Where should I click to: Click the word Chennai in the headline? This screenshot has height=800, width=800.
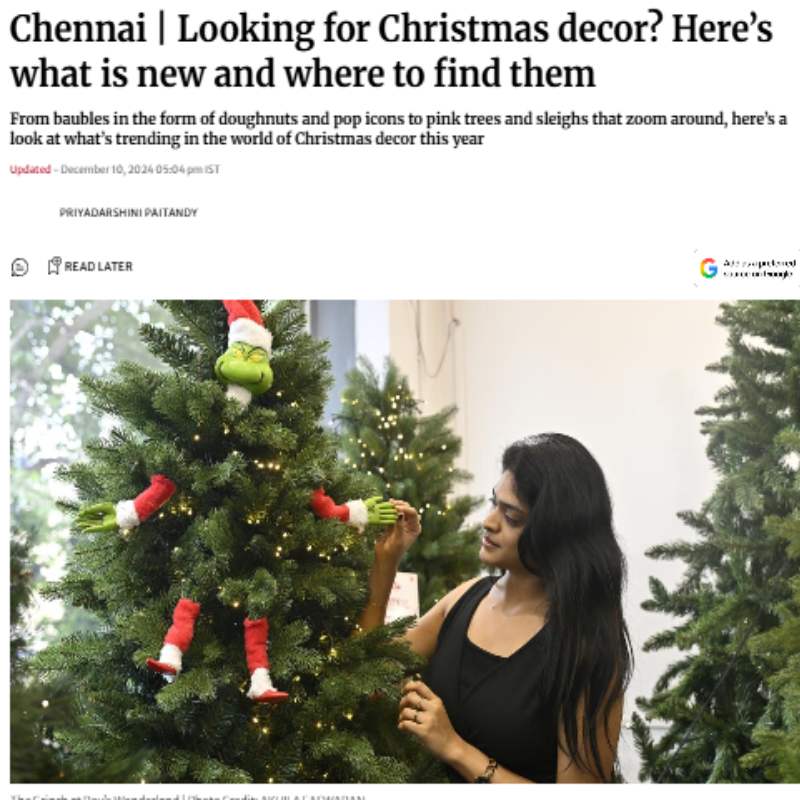coord(78,29)
